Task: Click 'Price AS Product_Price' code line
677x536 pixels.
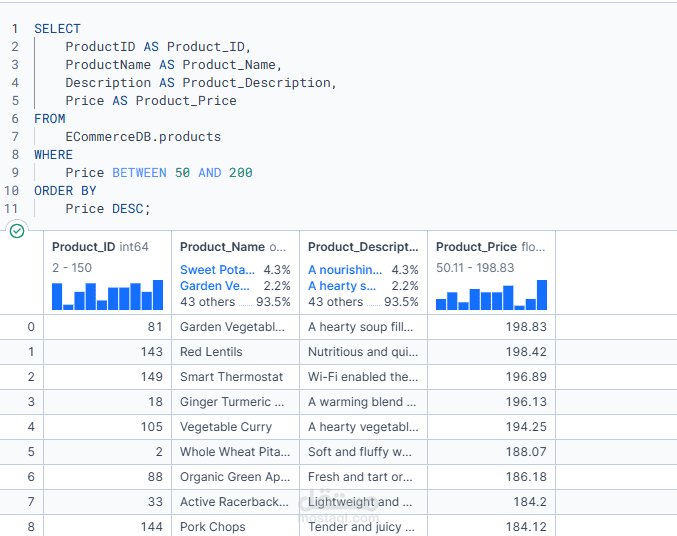Action: [151, 101]
